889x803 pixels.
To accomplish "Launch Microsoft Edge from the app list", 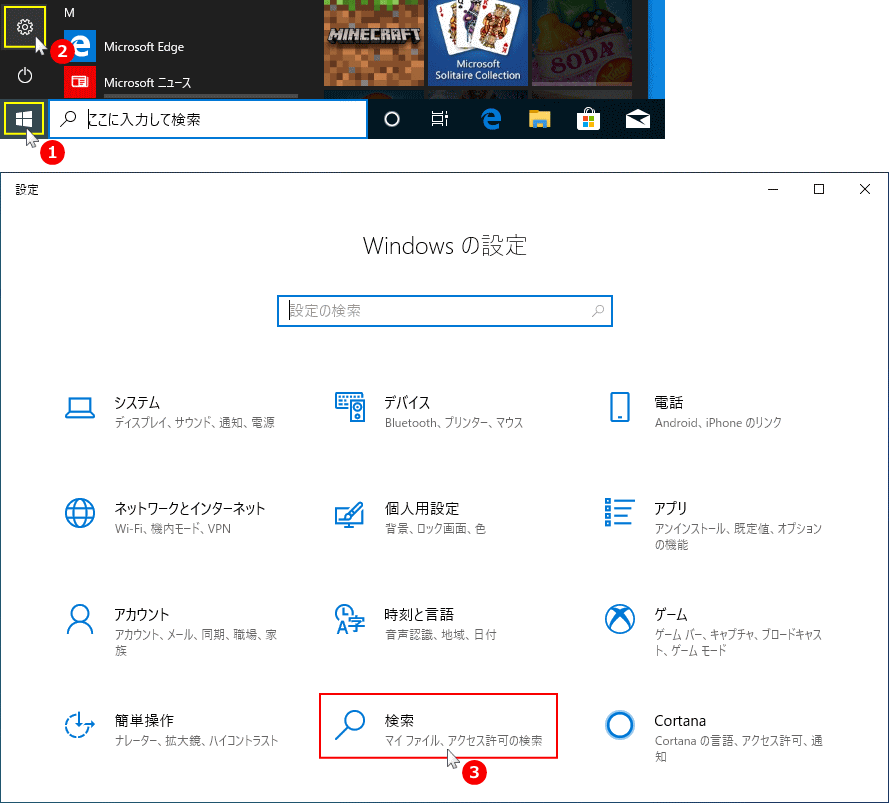I will pyautogui.click(x=80, y=47).
